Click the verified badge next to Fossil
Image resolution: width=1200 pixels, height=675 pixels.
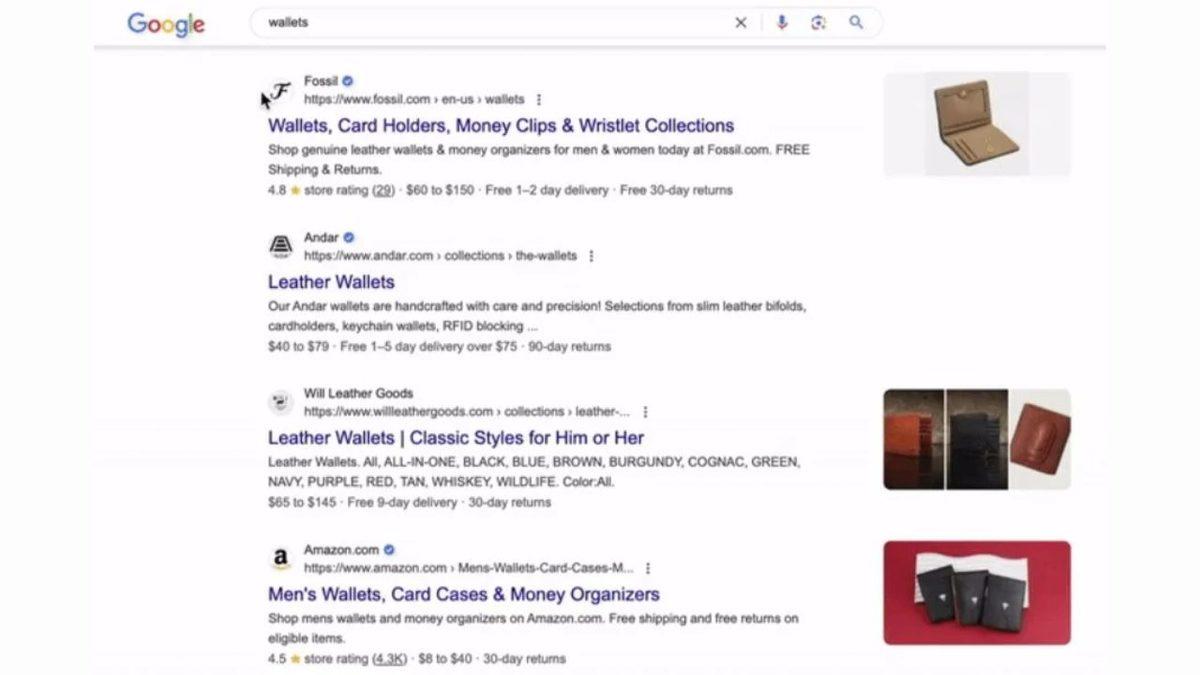click(346, 80)
